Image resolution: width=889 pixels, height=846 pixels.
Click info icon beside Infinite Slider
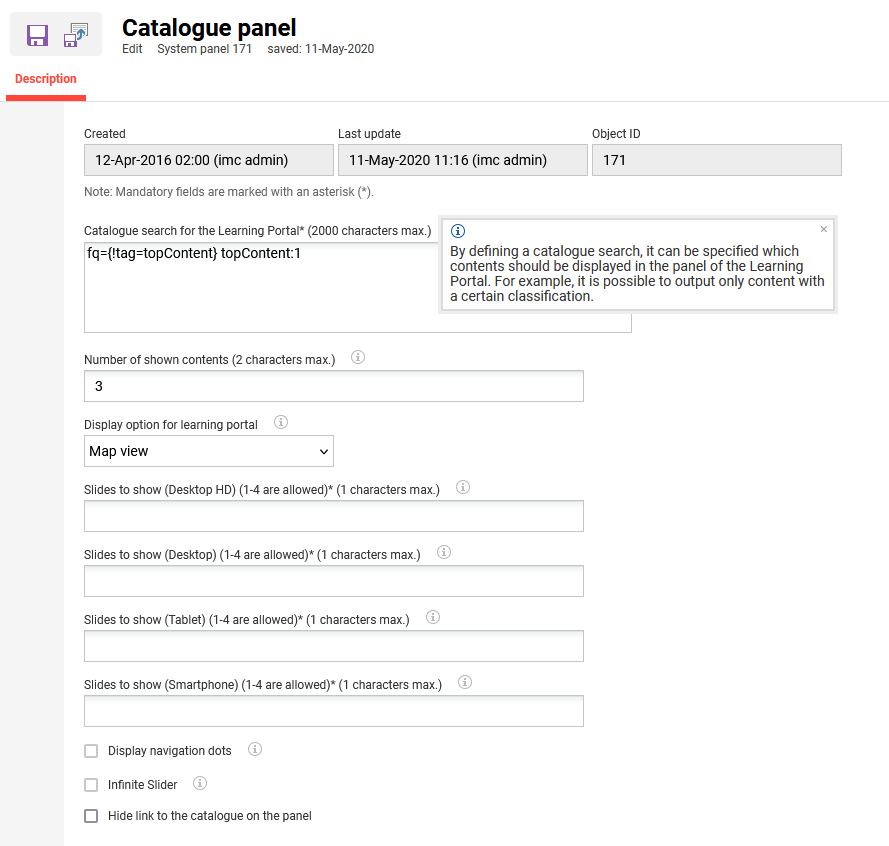pyautogui.click(x=200, y=783)
